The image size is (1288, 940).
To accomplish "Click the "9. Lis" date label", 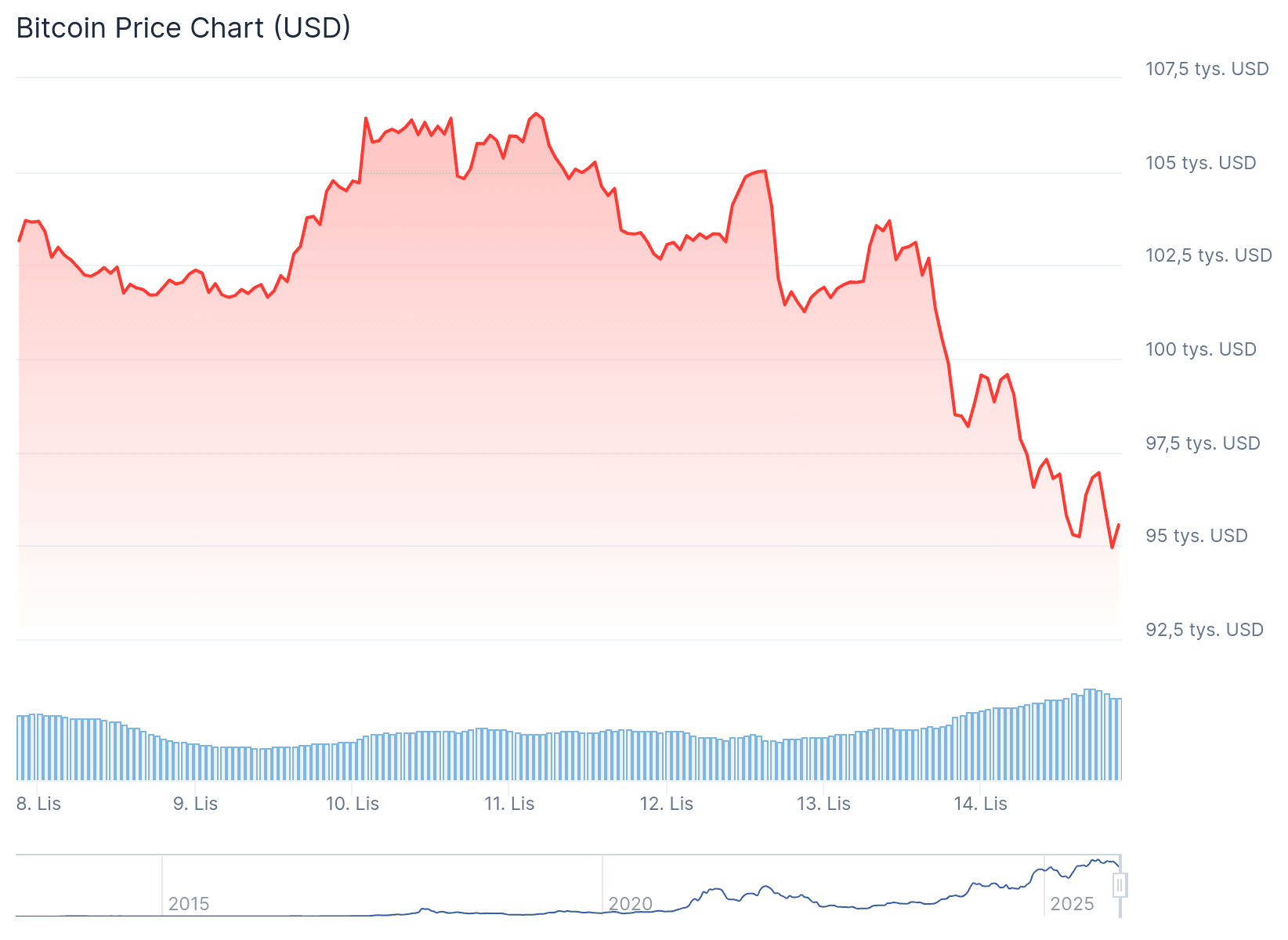I will (x=195, y=804).
